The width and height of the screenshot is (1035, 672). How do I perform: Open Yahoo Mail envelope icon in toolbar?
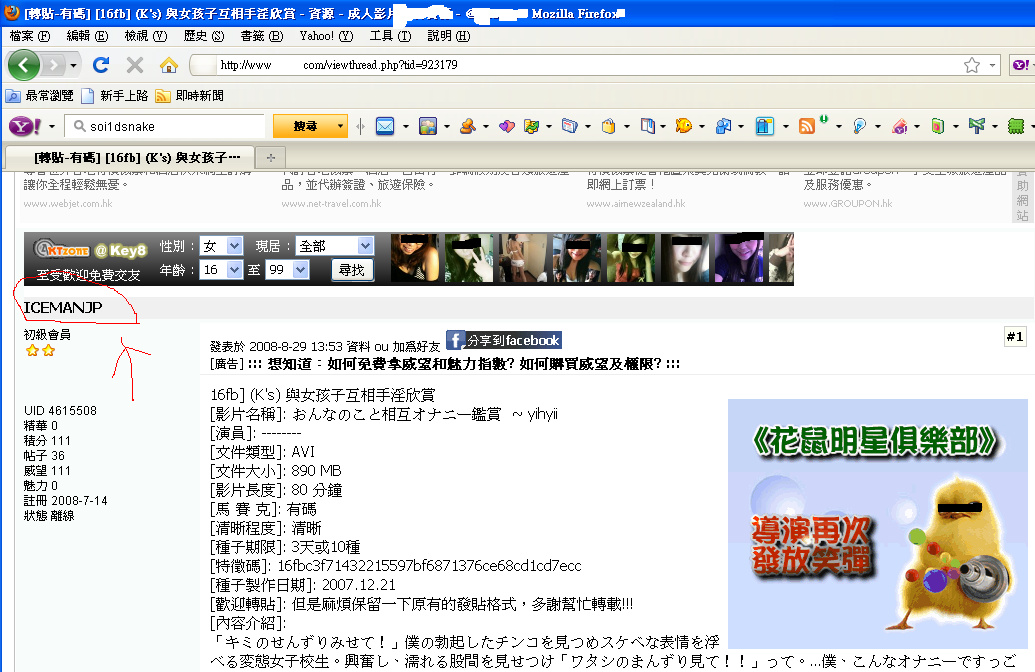pos(385,126)
